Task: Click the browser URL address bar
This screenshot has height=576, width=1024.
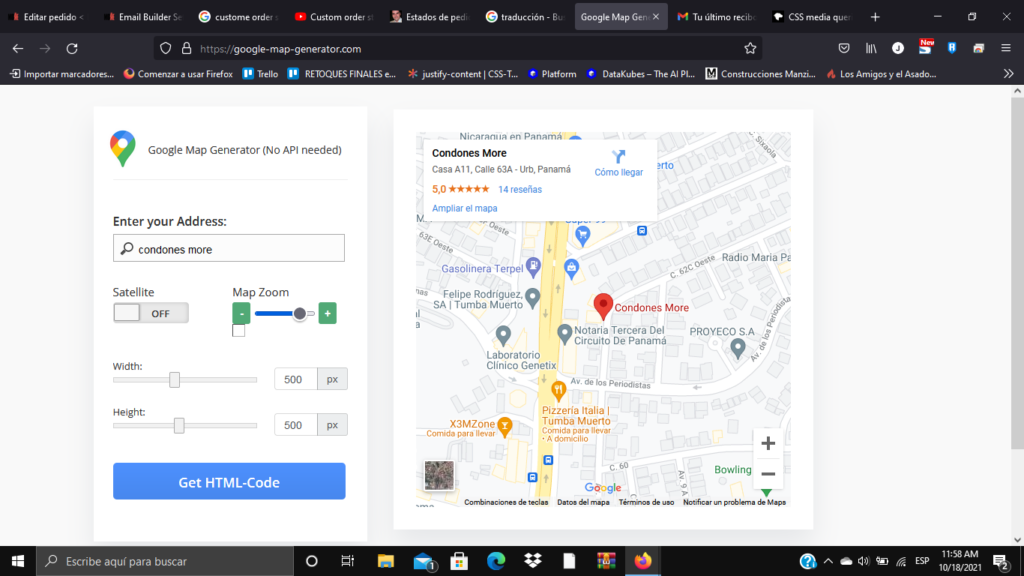Action: click(457, 48)
